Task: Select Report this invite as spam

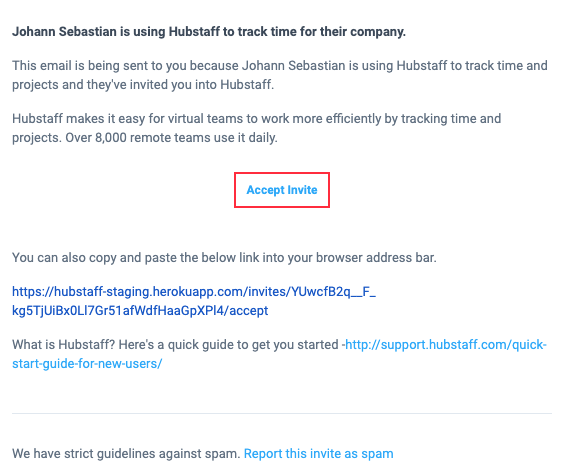Action: click(x=319, y=454)
